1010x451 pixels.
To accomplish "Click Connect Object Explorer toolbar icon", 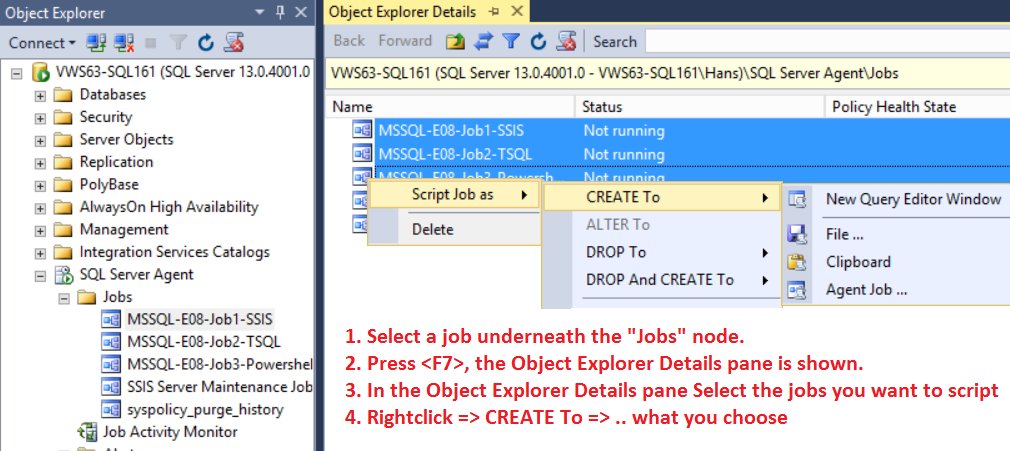I will click(x=96, y=43).
